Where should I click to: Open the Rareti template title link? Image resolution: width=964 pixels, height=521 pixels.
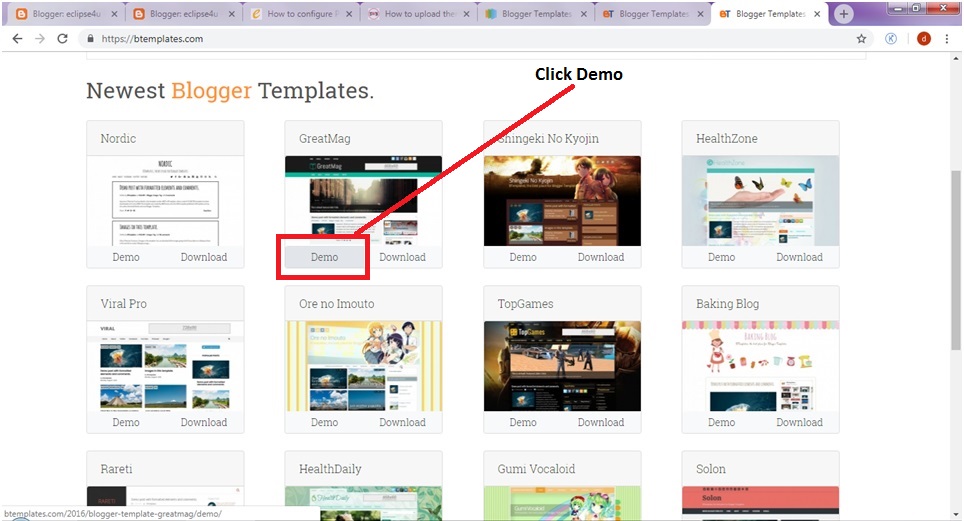(x=117, y=469)
